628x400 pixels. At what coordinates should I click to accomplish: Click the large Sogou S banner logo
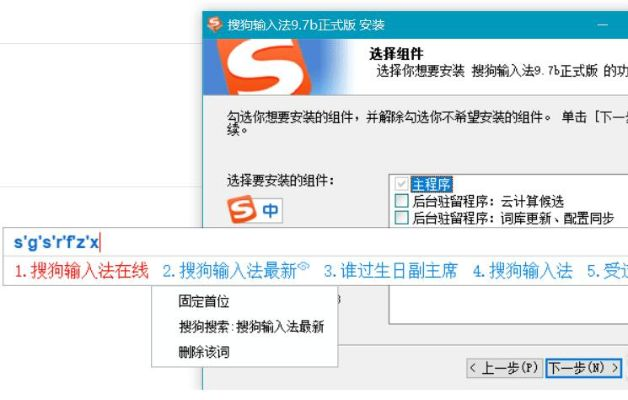[265, 67]
